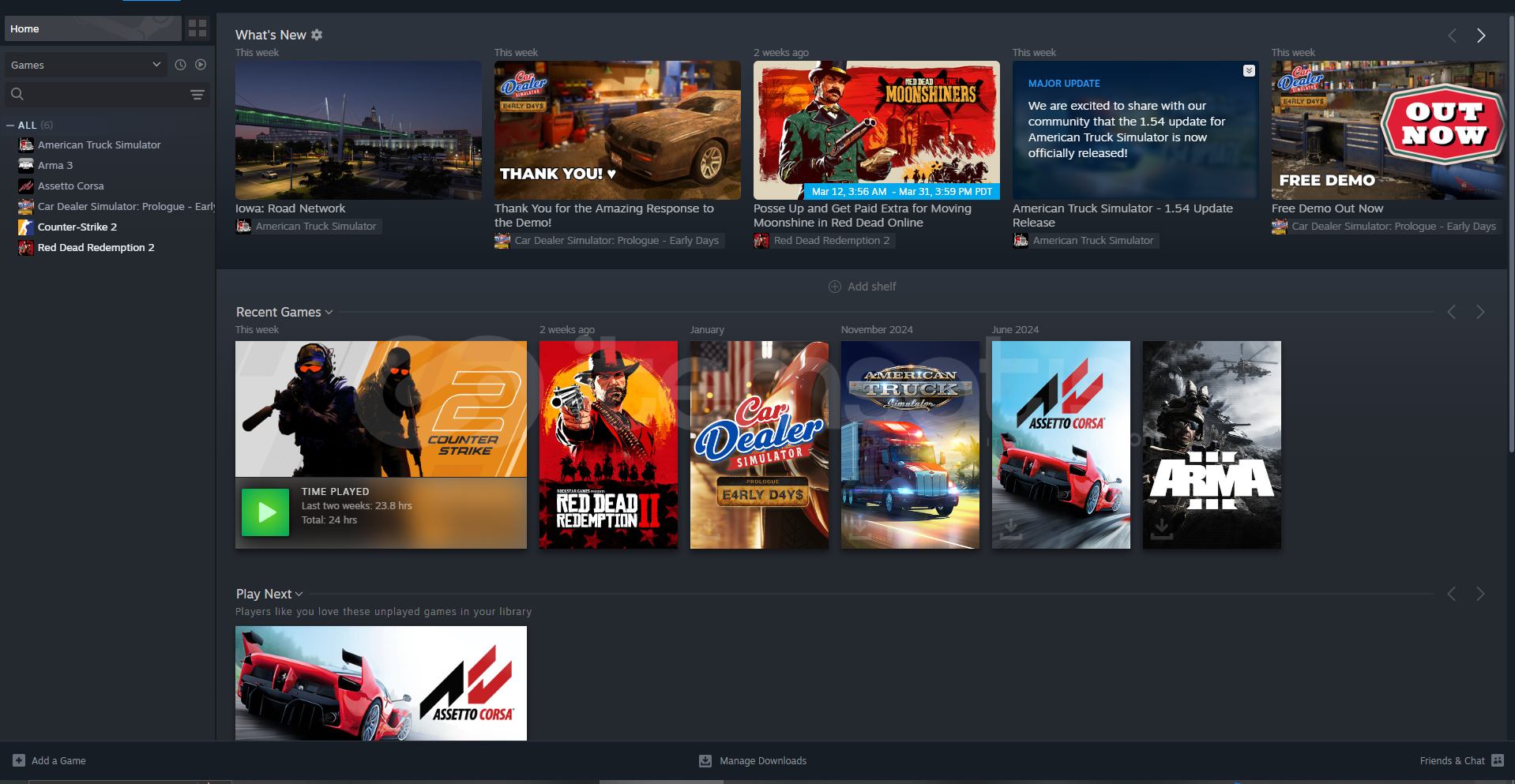Click the library search magnifier icon
Screen dimensions: 1515x784
click(x=17, y=94)
